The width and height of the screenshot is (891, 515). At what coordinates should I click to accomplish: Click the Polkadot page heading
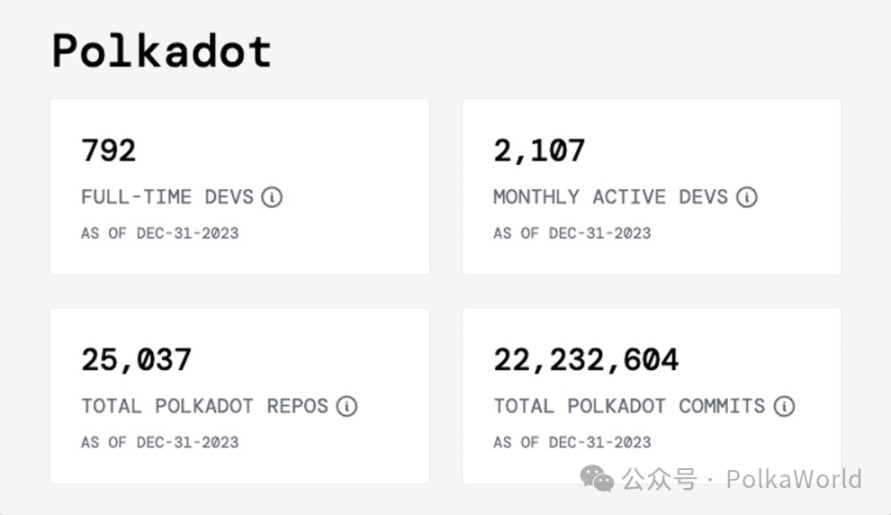[x=162, y=51]
